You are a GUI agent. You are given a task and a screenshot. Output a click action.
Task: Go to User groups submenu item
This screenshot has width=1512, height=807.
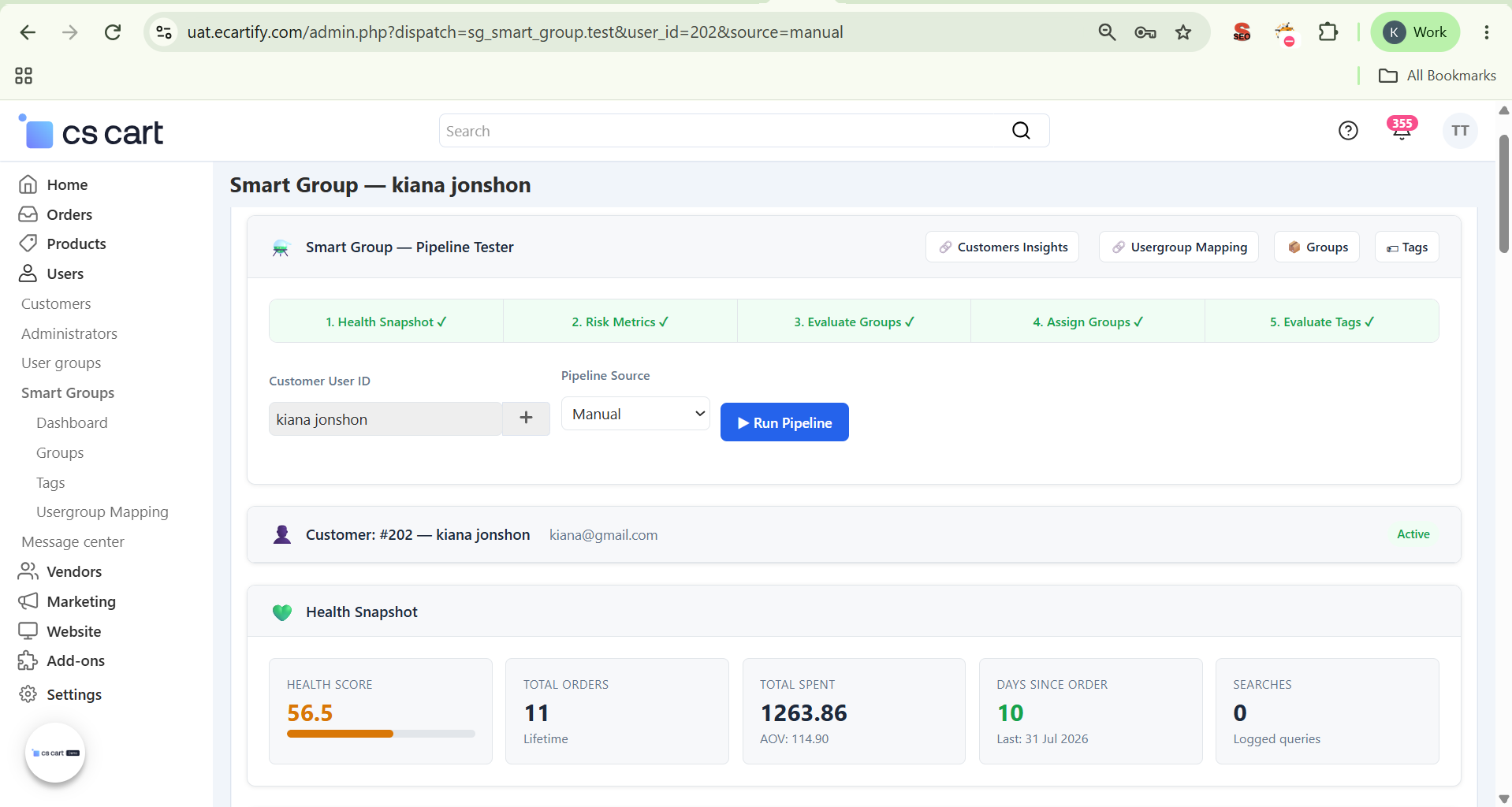(61, 363)
